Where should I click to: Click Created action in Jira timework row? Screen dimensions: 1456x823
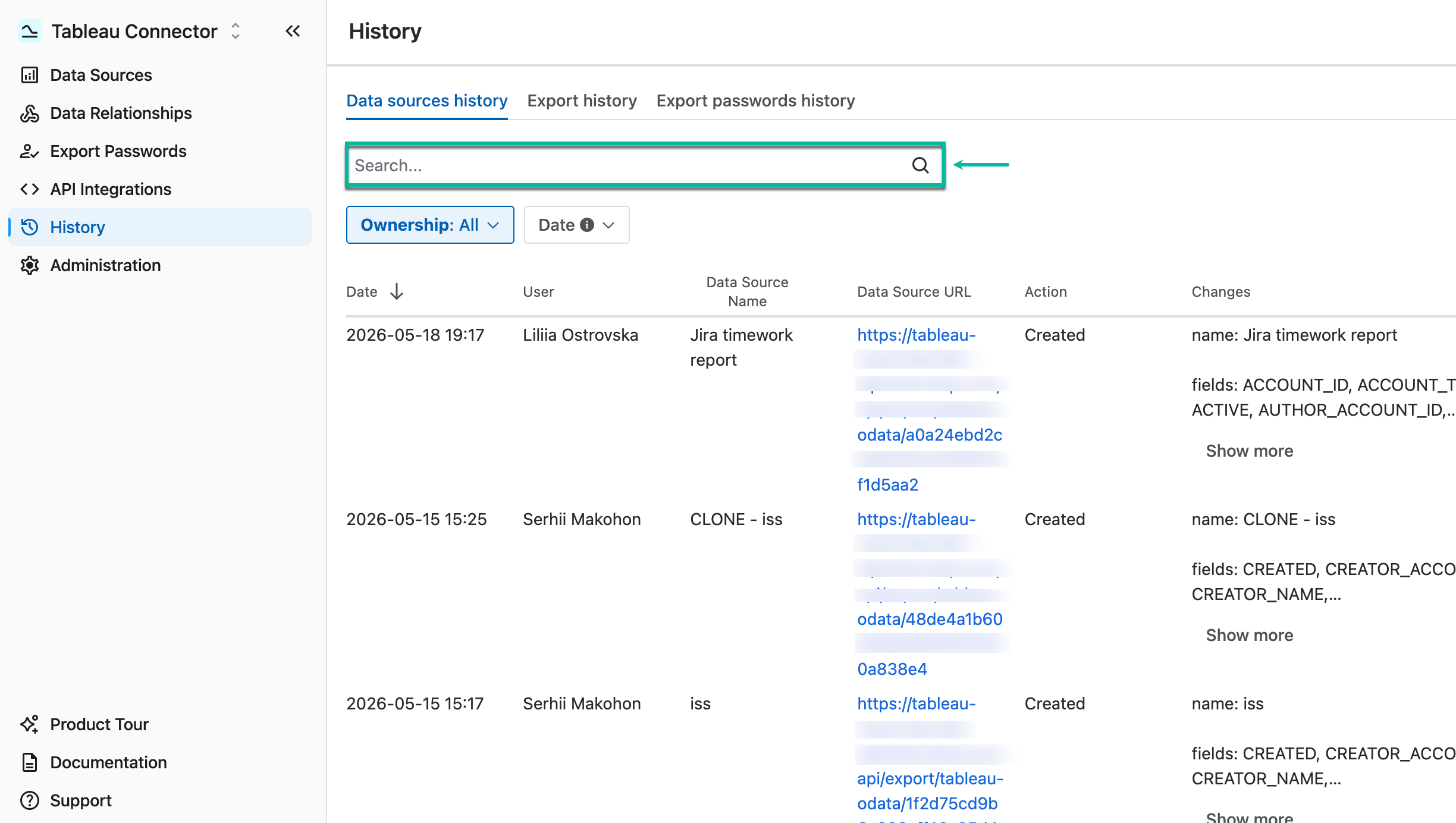1055,335
